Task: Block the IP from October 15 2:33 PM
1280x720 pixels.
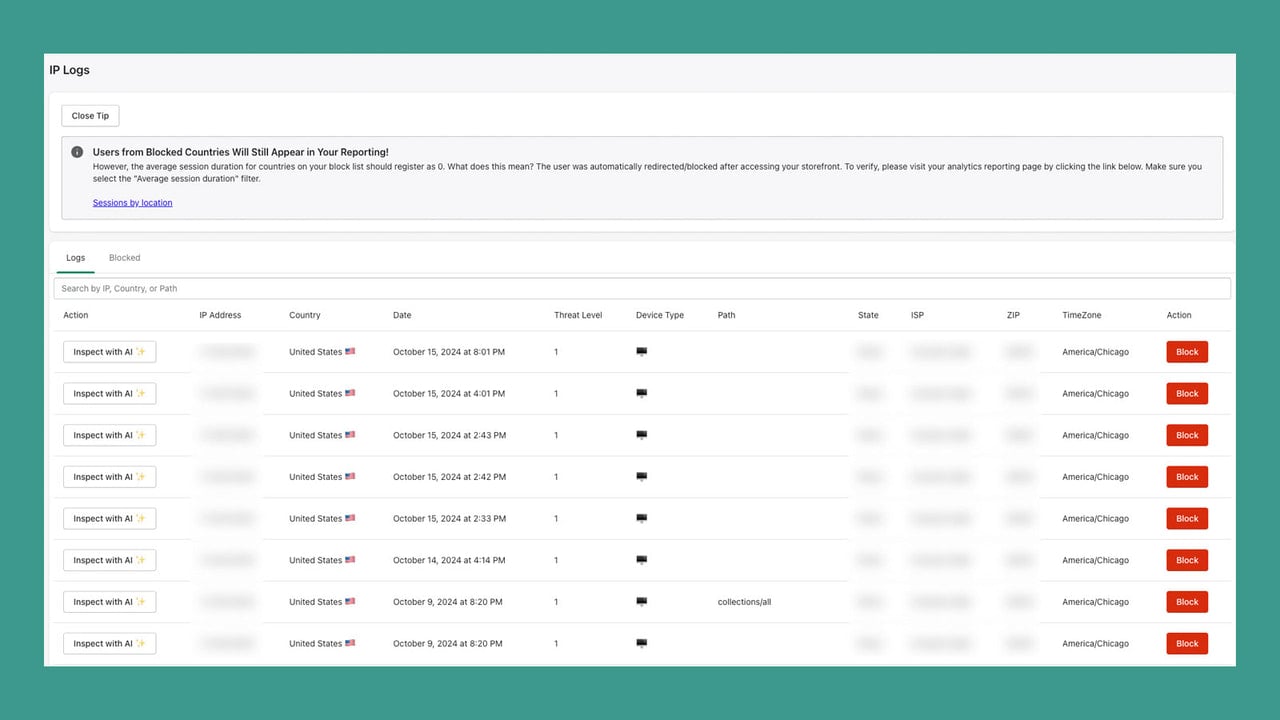Action: pyautogui.click(x=1187, y=519)
